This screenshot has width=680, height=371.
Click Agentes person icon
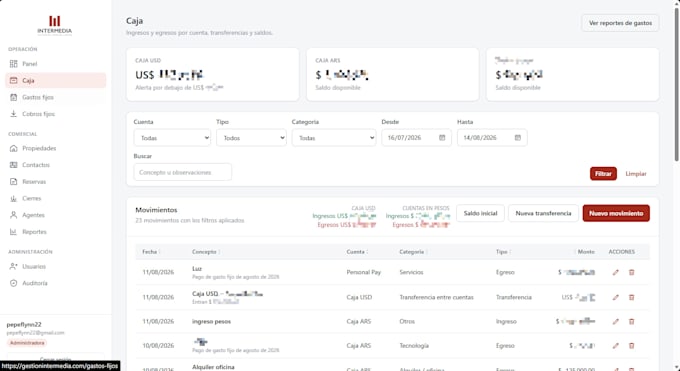(x=13, y=215)
